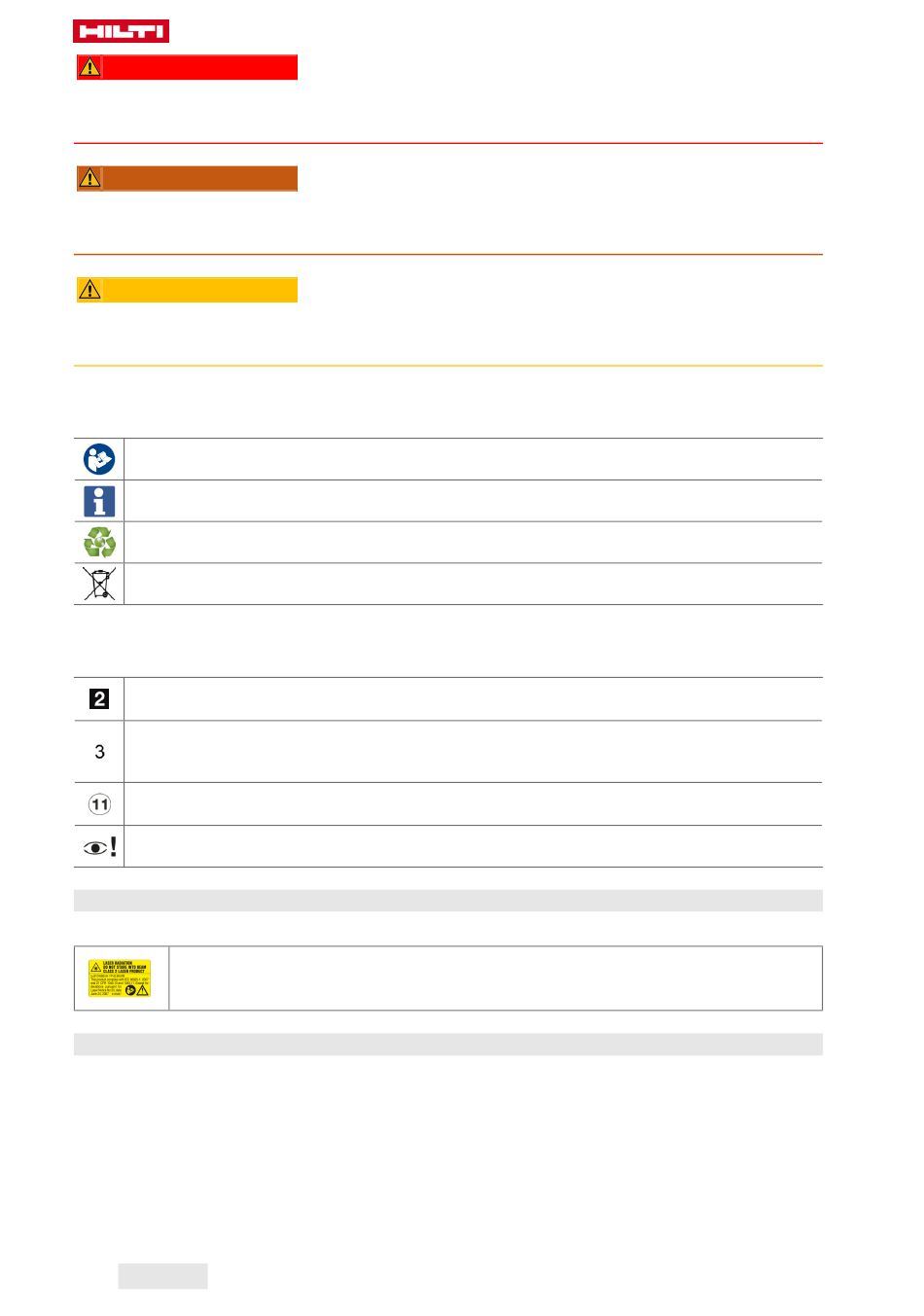Click the circled number 11 symbol

[x=99, y=804]
